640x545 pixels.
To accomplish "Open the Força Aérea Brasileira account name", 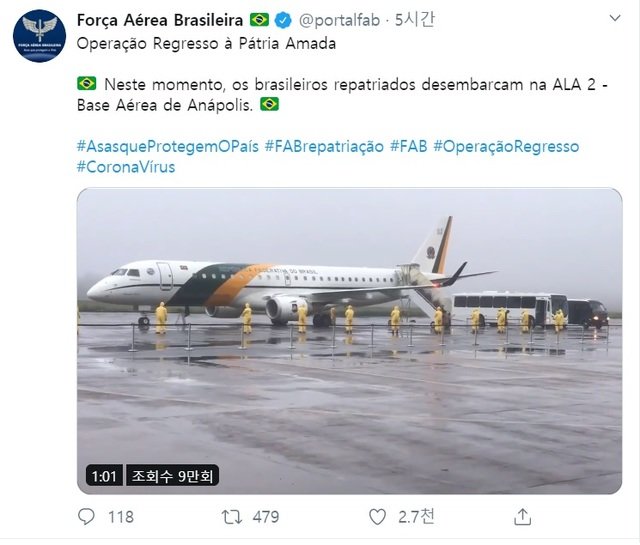I will pos(160,20).
